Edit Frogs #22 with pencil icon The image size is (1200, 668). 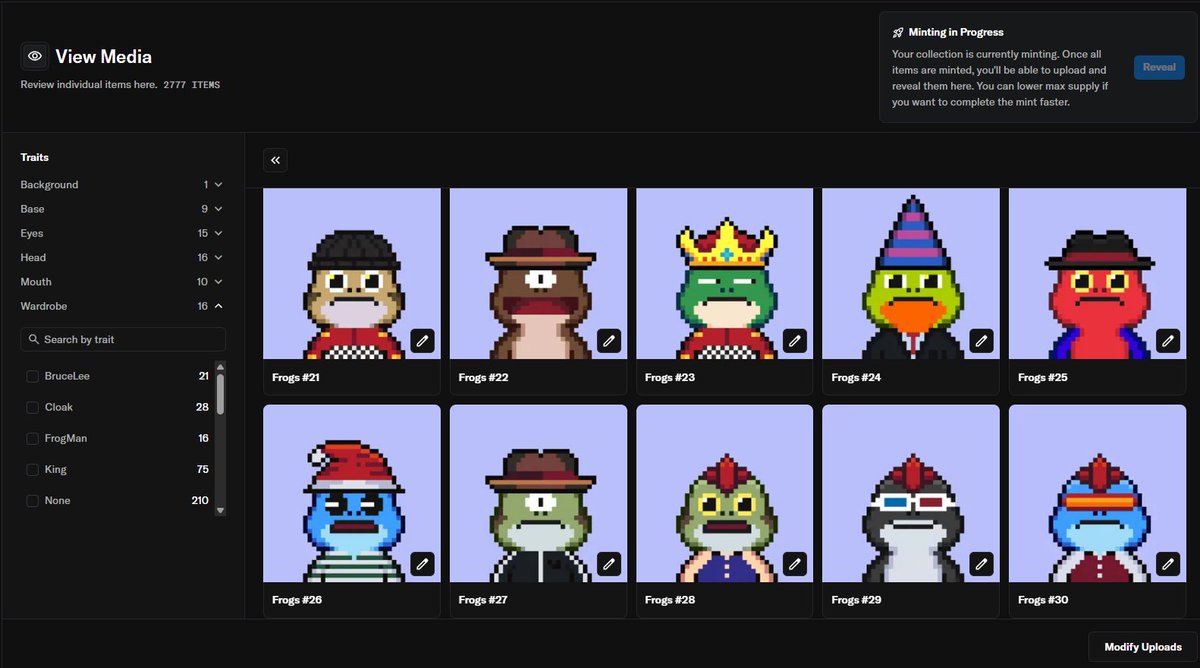609,341
